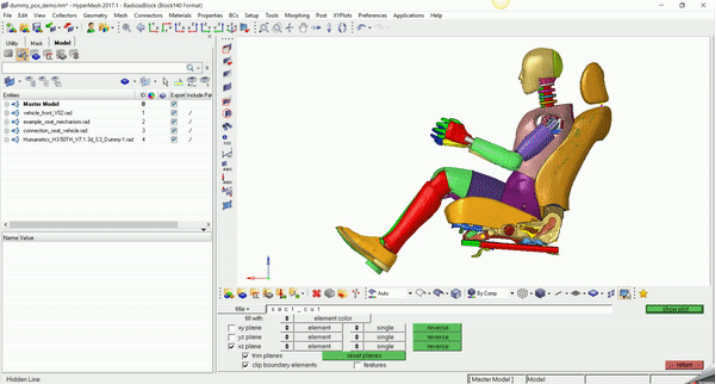Click the measure distance icon in vertical toolbar
This screenshot has height=384, width=716.
click(x=227, y=153)
